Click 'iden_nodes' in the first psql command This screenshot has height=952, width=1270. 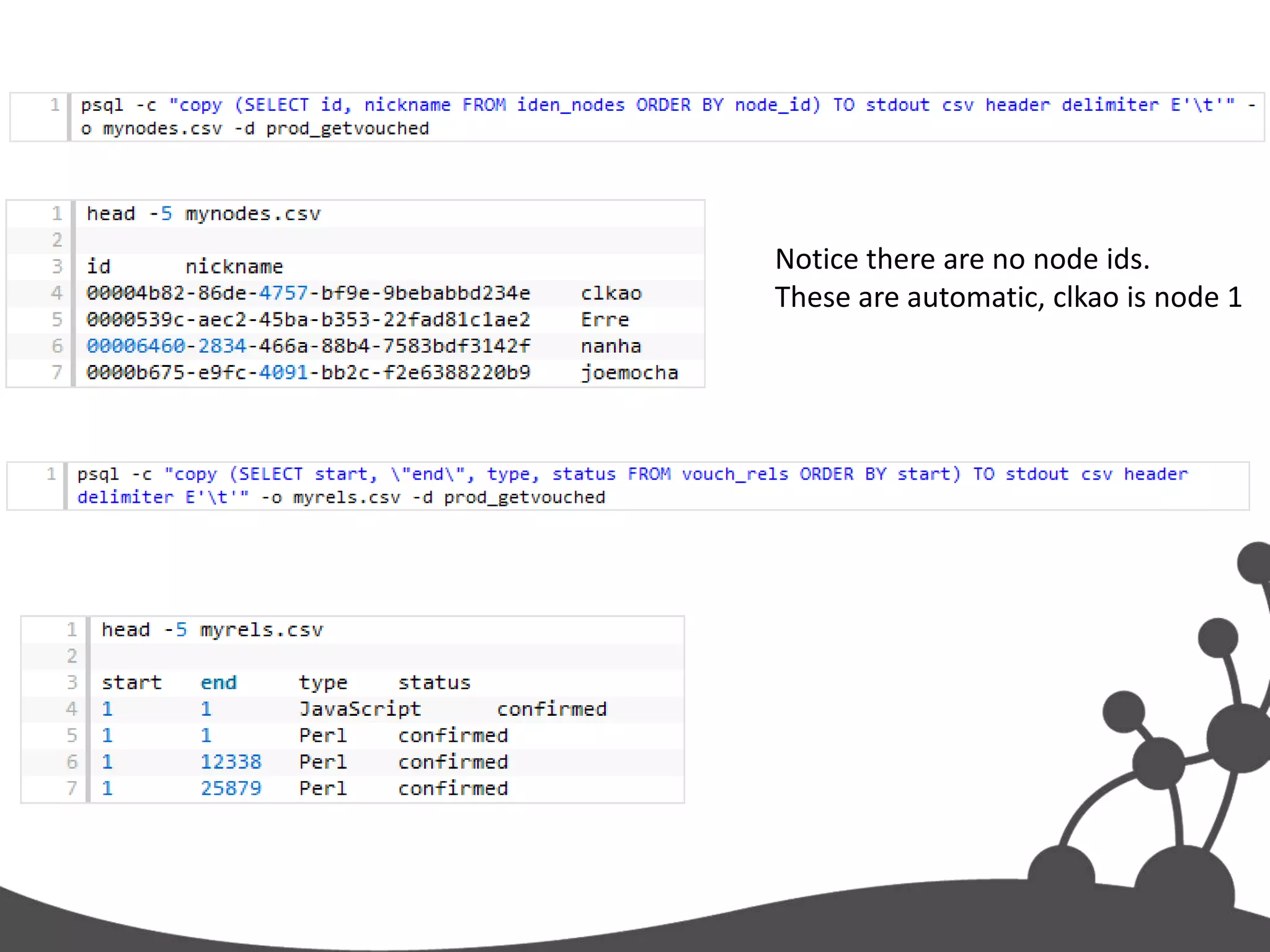pyautogui.click(x=571, y=105)
